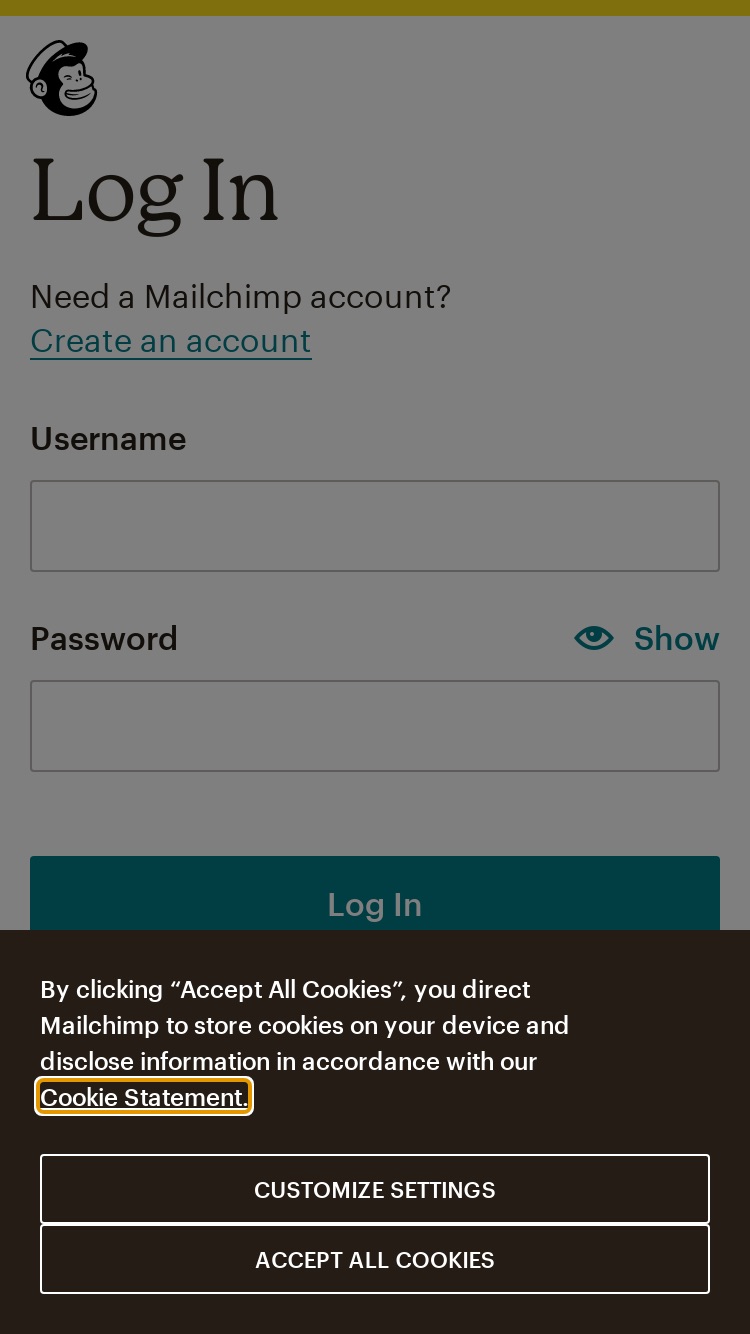Click the Password field label
The width and height of the screenshot is (750, 1334).
pos(104,639)
